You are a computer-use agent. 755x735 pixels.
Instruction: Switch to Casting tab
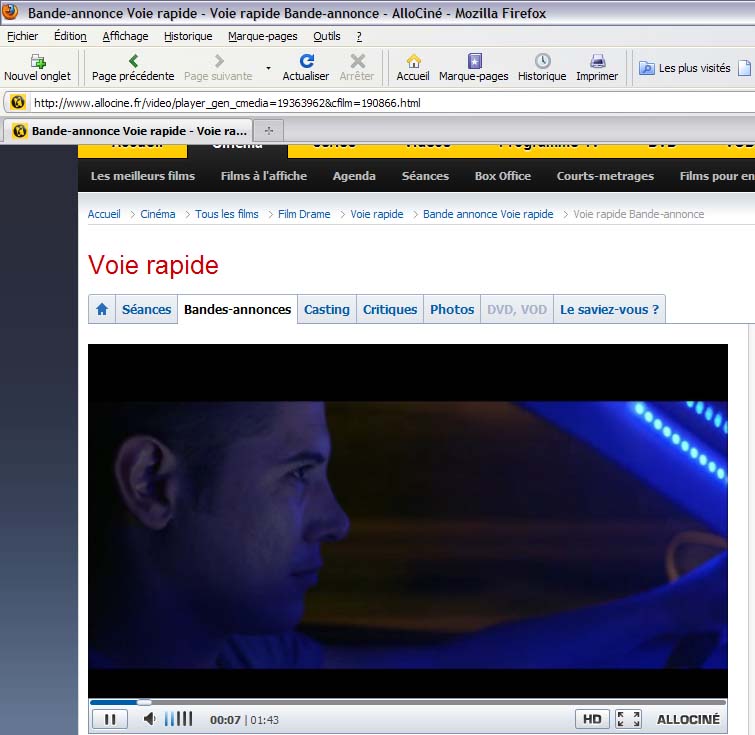pos(326,309)
